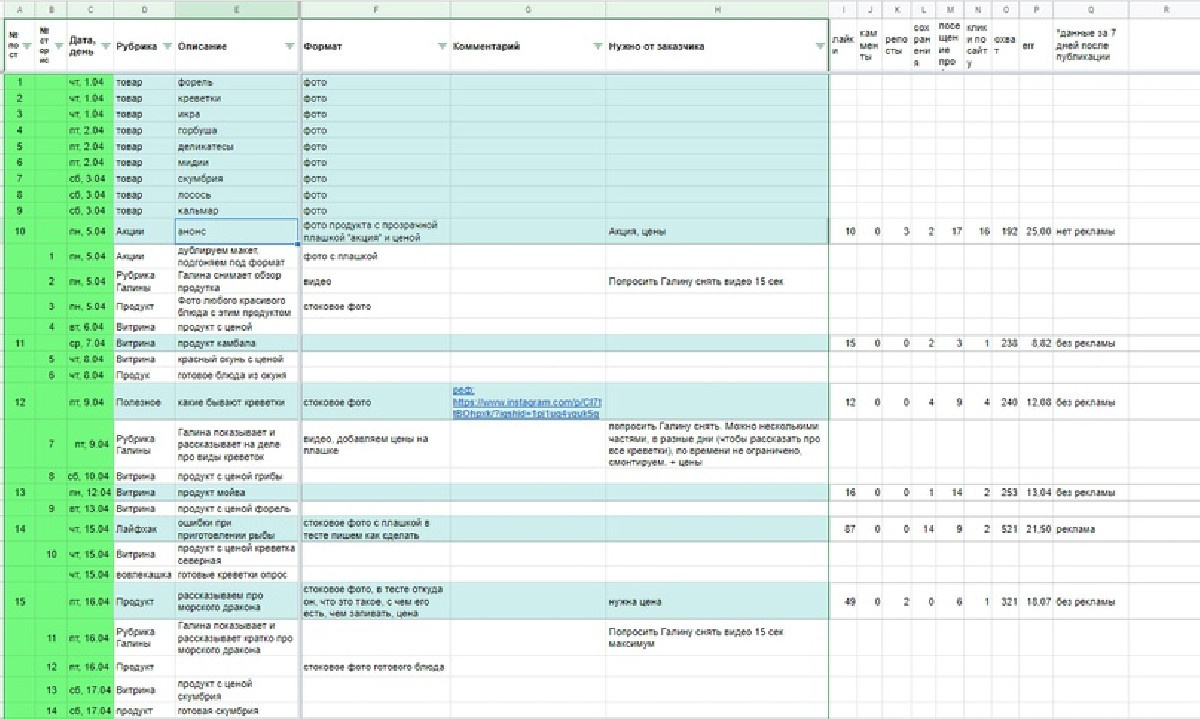Select the cell containing горбуша
Viewport: 1200px width, 719px height.
[x=237, y=130]
